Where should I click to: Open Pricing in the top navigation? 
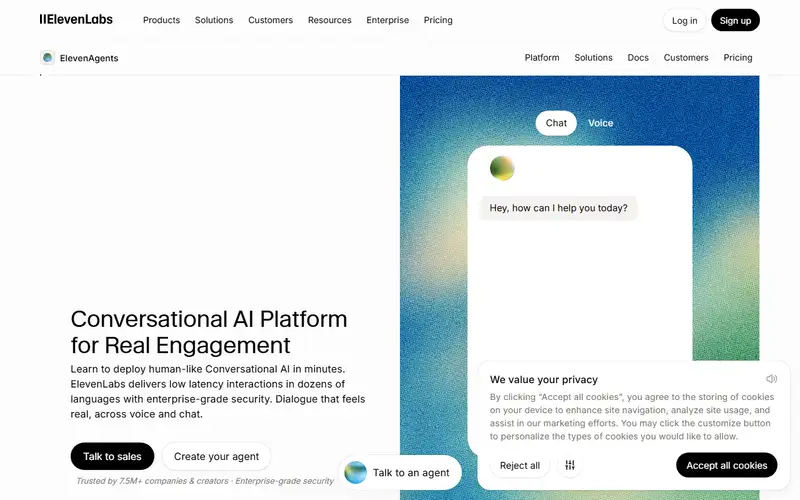tap(438, 20)
